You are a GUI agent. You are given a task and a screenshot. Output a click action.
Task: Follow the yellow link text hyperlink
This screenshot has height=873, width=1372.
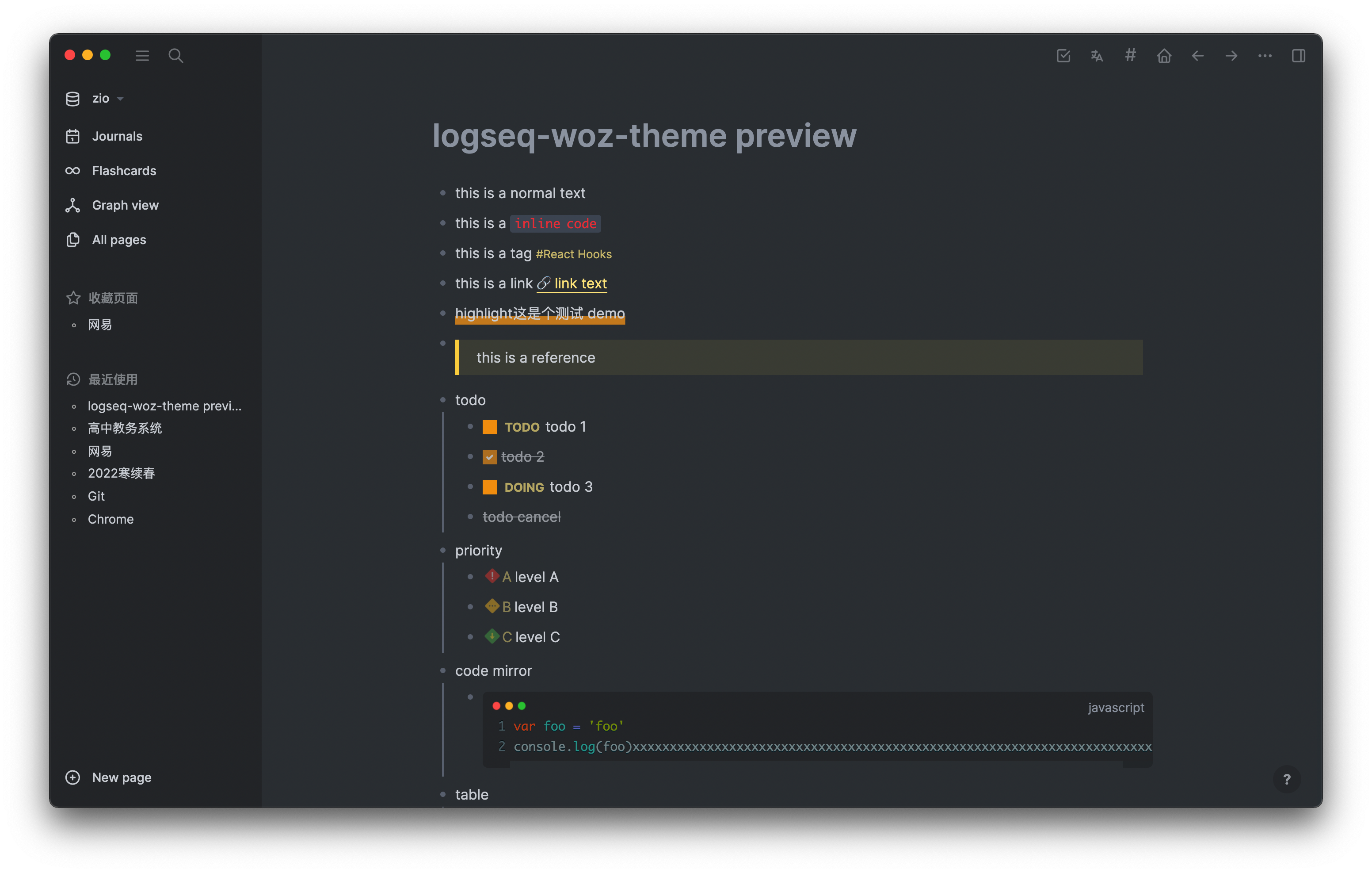580,283
